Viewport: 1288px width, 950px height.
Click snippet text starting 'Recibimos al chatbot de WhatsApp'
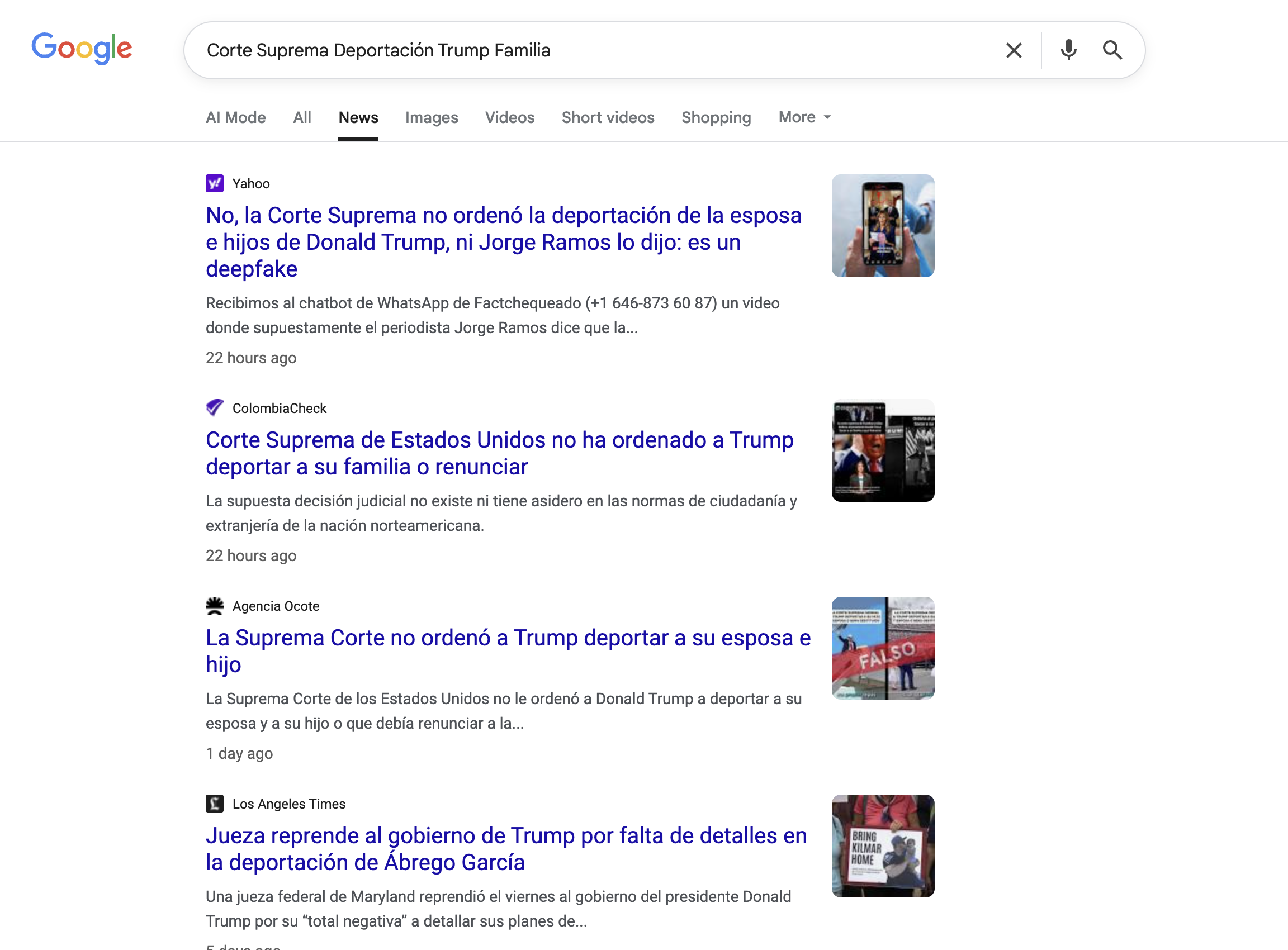point(493,315)
